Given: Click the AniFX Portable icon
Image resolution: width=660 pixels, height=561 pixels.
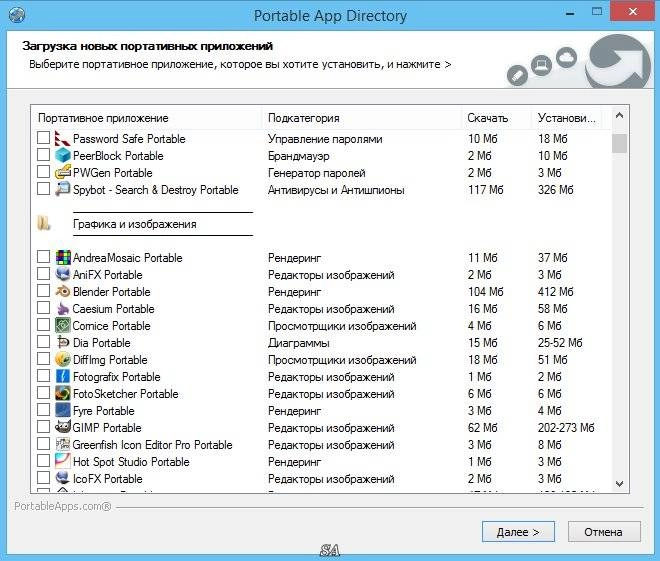Looking at the screenshot, I should (x=63, y=274).
